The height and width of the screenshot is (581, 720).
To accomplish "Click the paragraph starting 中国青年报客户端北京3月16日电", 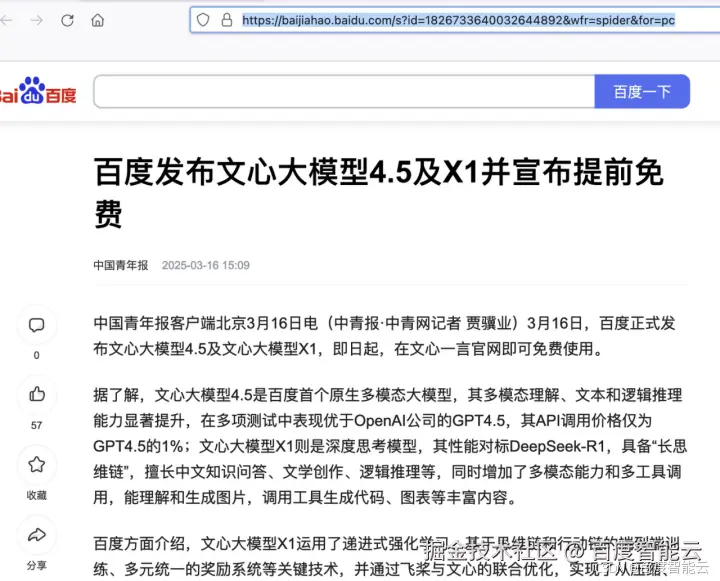I will coord(384,336).
